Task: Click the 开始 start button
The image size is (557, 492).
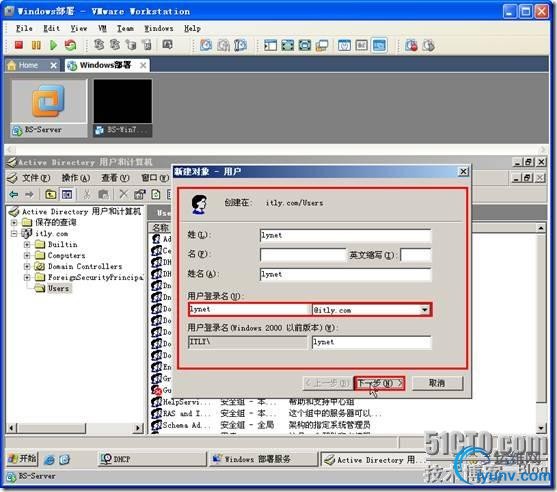Action: [x=22, y=459]
